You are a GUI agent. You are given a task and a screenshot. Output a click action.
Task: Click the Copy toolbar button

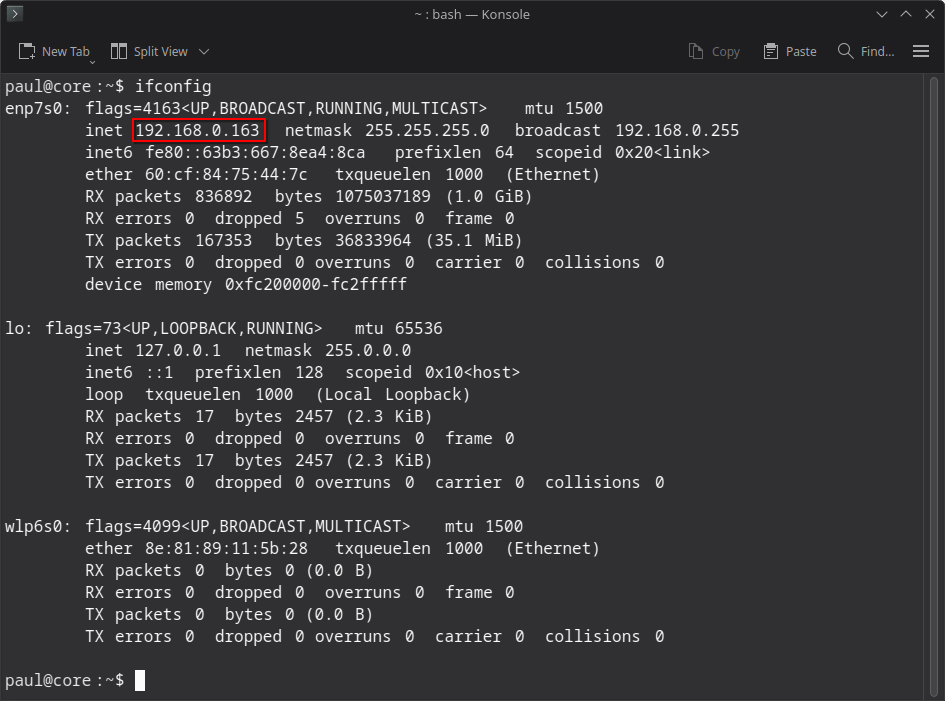point(714,51)
